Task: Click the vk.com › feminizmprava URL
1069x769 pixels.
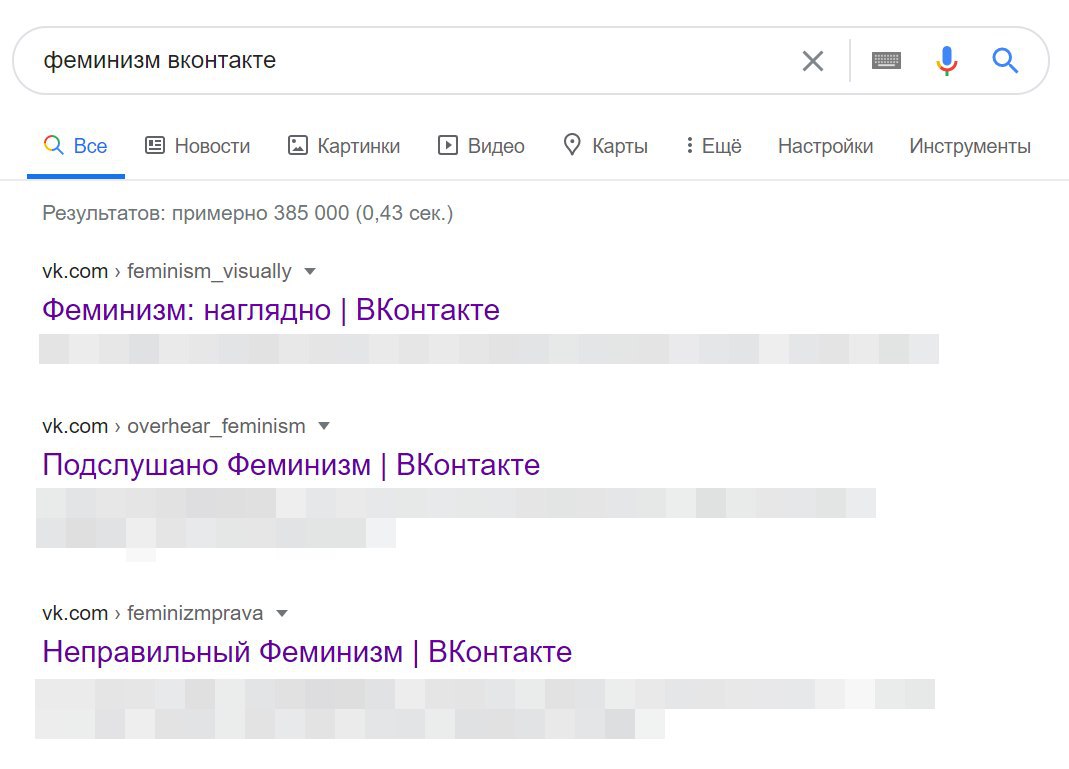Action: point(153,614)
